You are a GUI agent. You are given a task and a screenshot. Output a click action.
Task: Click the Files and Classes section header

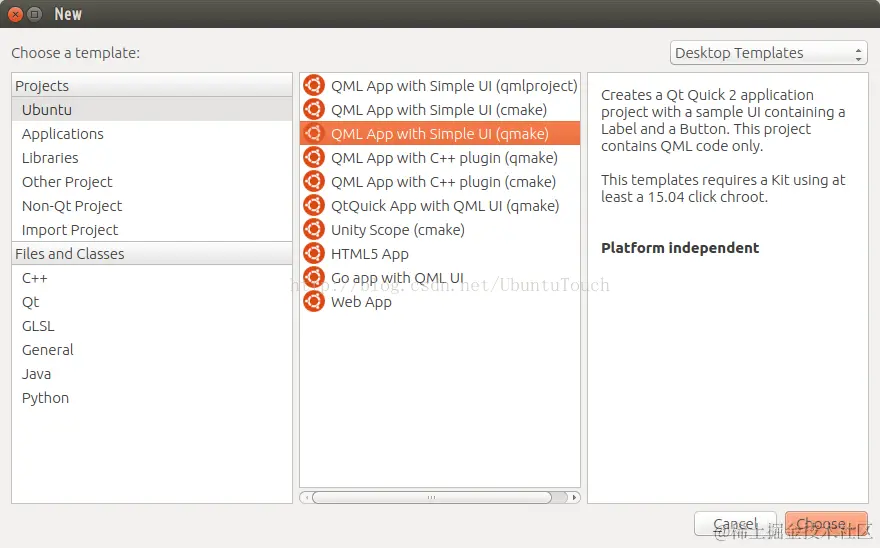click(x=152, y=254)
